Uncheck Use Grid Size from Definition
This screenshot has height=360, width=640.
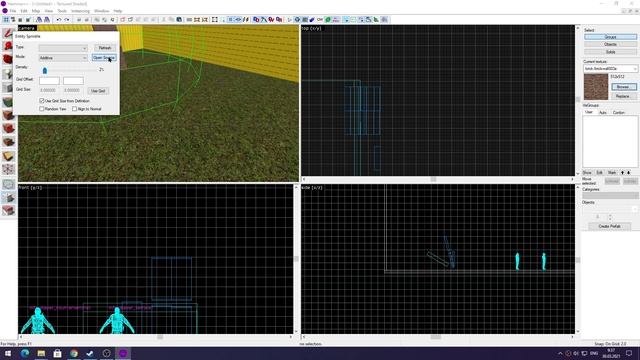point(42,101)
